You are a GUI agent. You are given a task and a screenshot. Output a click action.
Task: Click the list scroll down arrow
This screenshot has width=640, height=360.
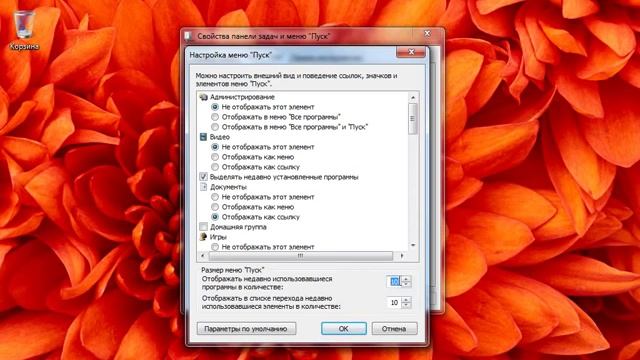tap(413, 246)
